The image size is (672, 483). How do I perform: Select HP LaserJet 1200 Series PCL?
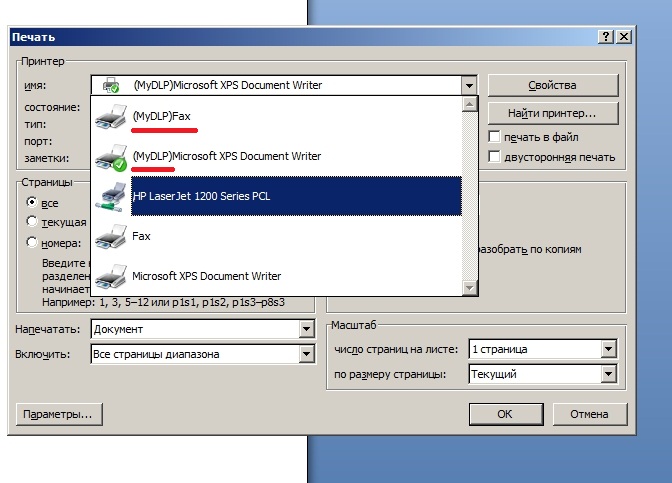point(277,196)
